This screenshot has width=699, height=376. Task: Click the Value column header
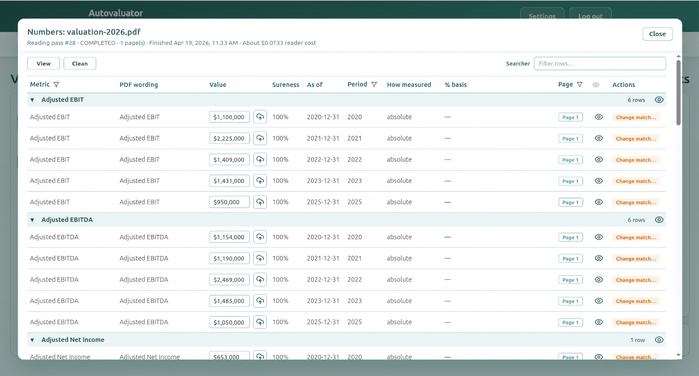(x=218, y=84)
